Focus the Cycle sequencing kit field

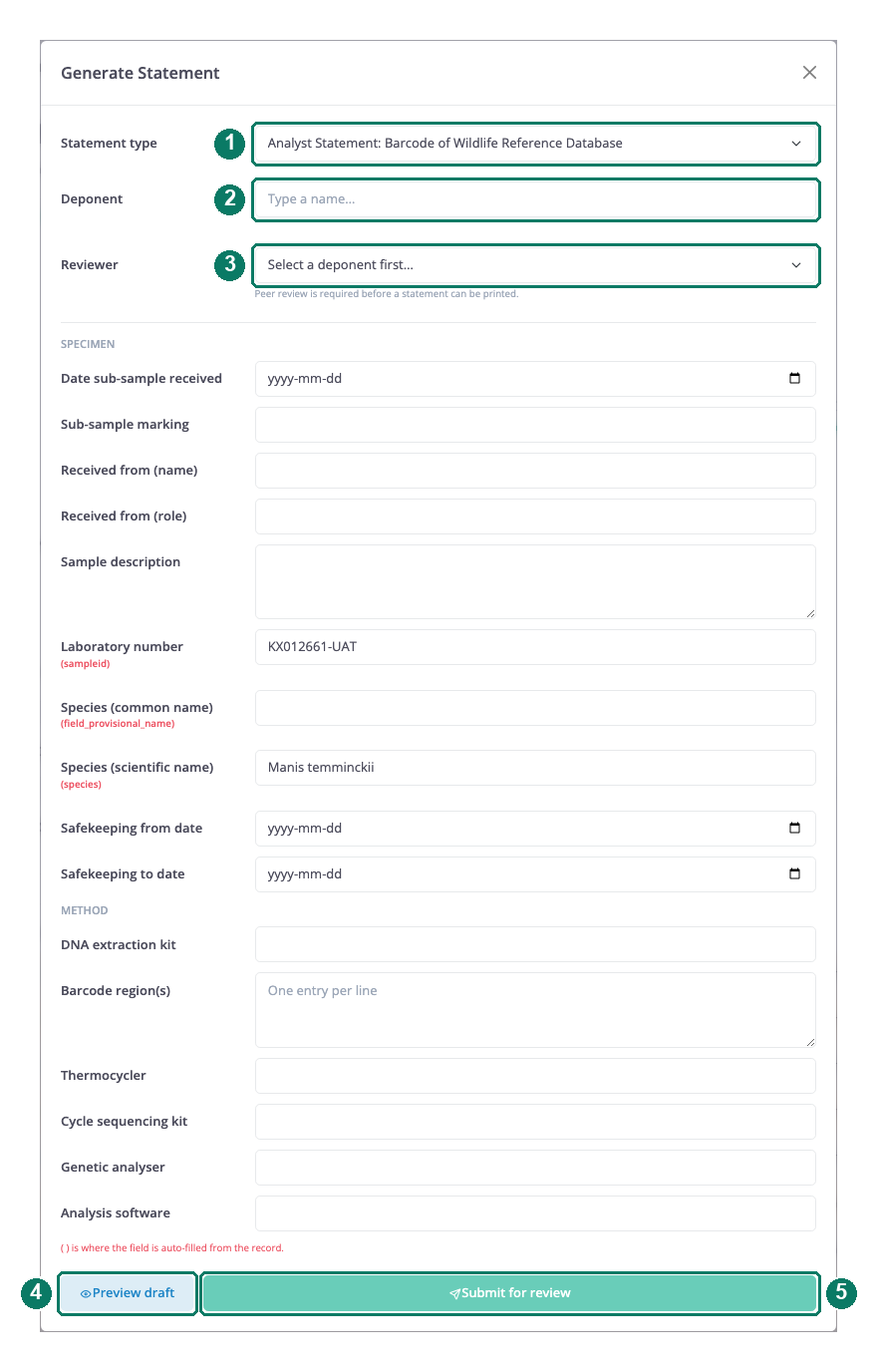(x=535, y=1122)
